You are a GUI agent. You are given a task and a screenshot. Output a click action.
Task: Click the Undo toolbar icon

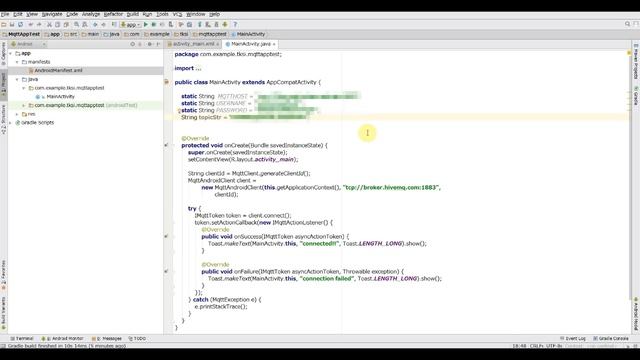(31, 24)
